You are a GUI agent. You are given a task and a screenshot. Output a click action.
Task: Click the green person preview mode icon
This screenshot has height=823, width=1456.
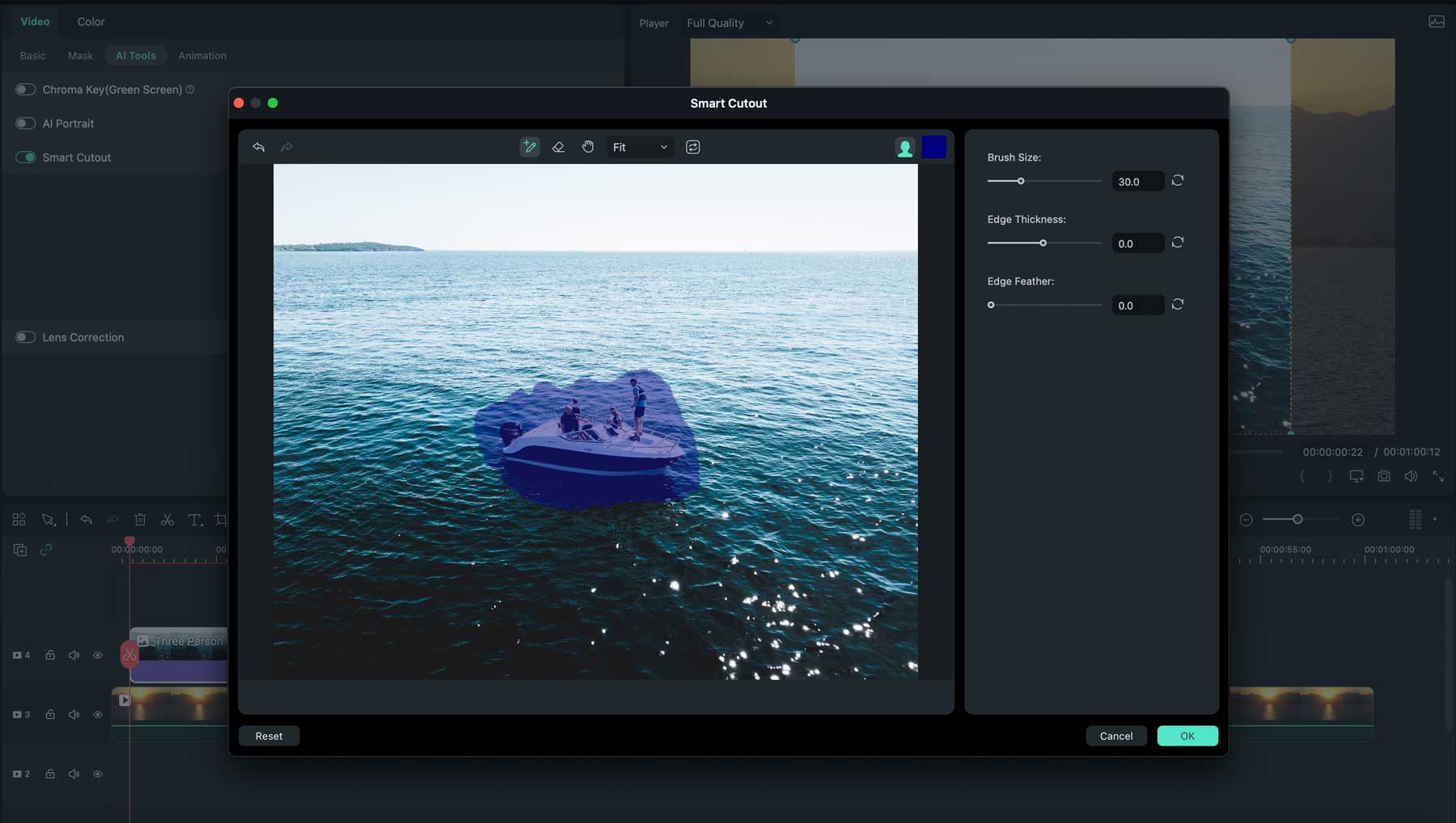904,148
